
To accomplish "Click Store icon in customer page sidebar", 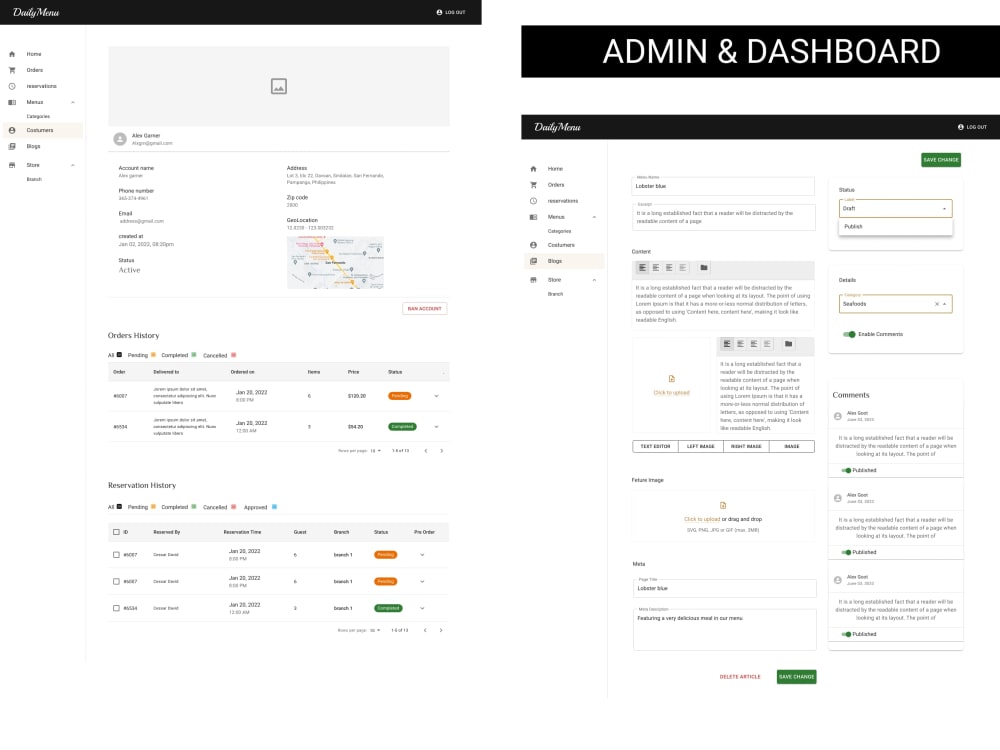I will pos(12,165).
